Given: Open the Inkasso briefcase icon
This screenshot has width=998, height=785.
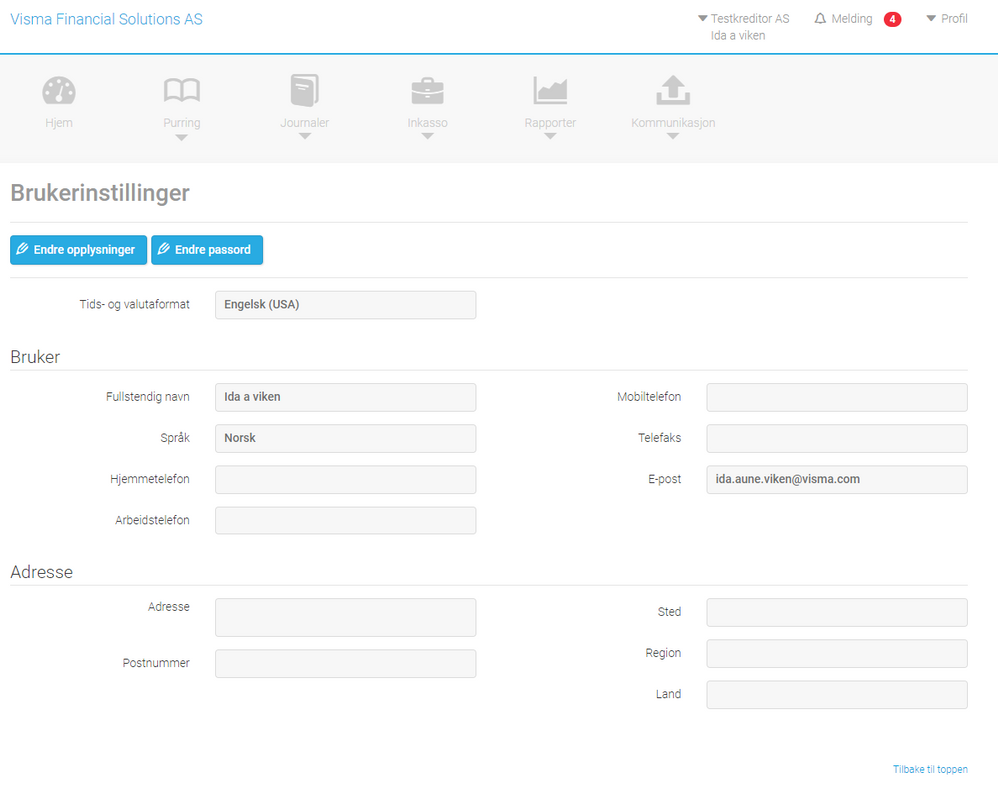Looking at the screenshot, I should [428, 91].
